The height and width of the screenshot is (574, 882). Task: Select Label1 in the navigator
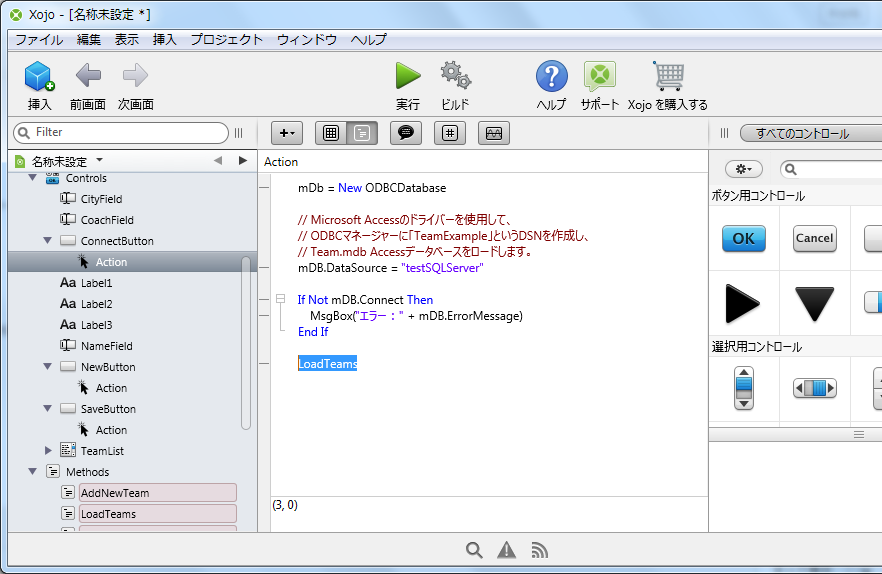96,283
